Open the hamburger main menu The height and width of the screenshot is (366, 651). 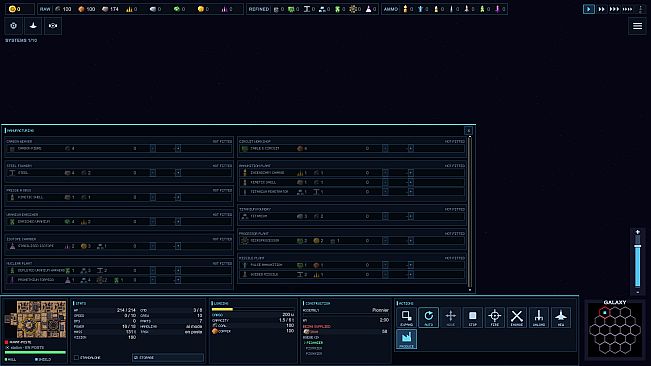637,26
